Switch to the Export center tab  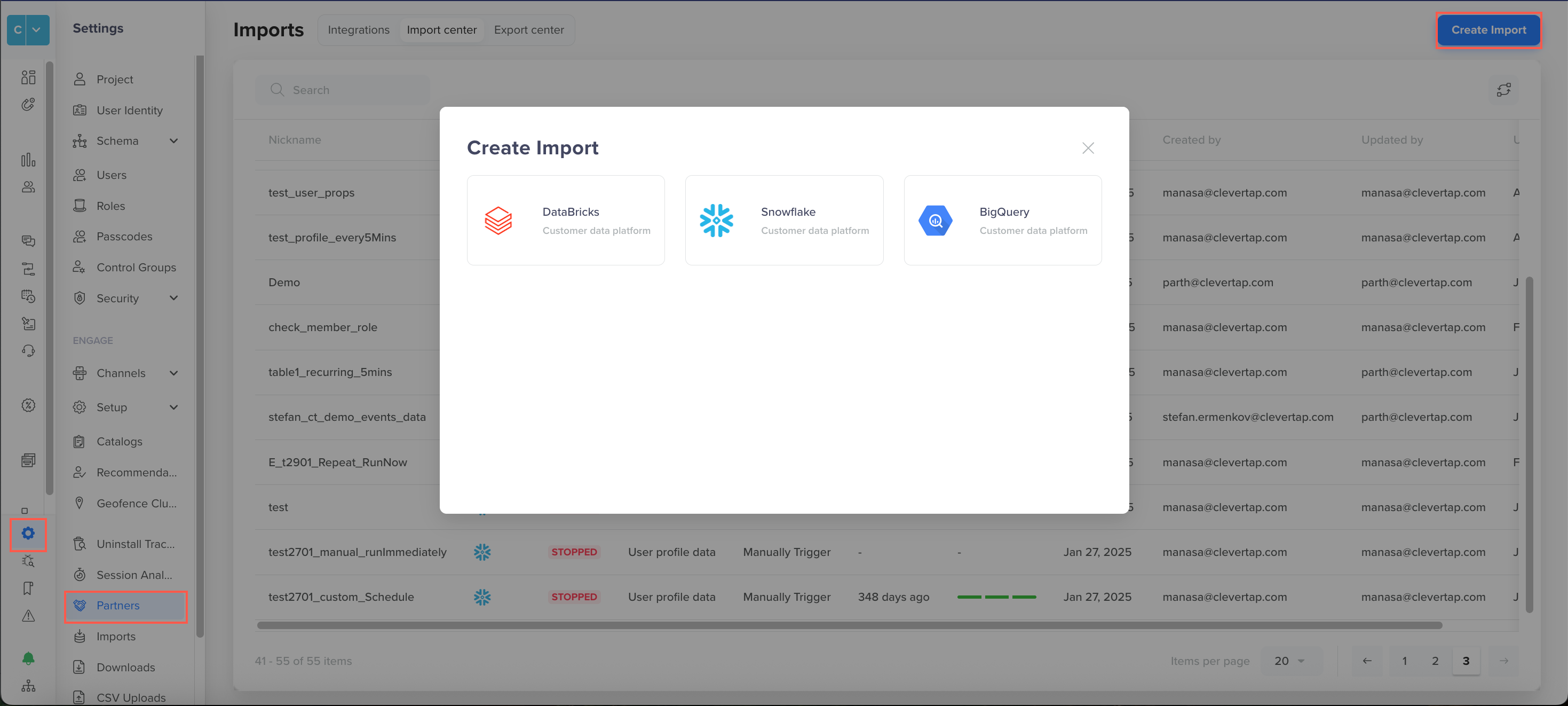[528, 30]
